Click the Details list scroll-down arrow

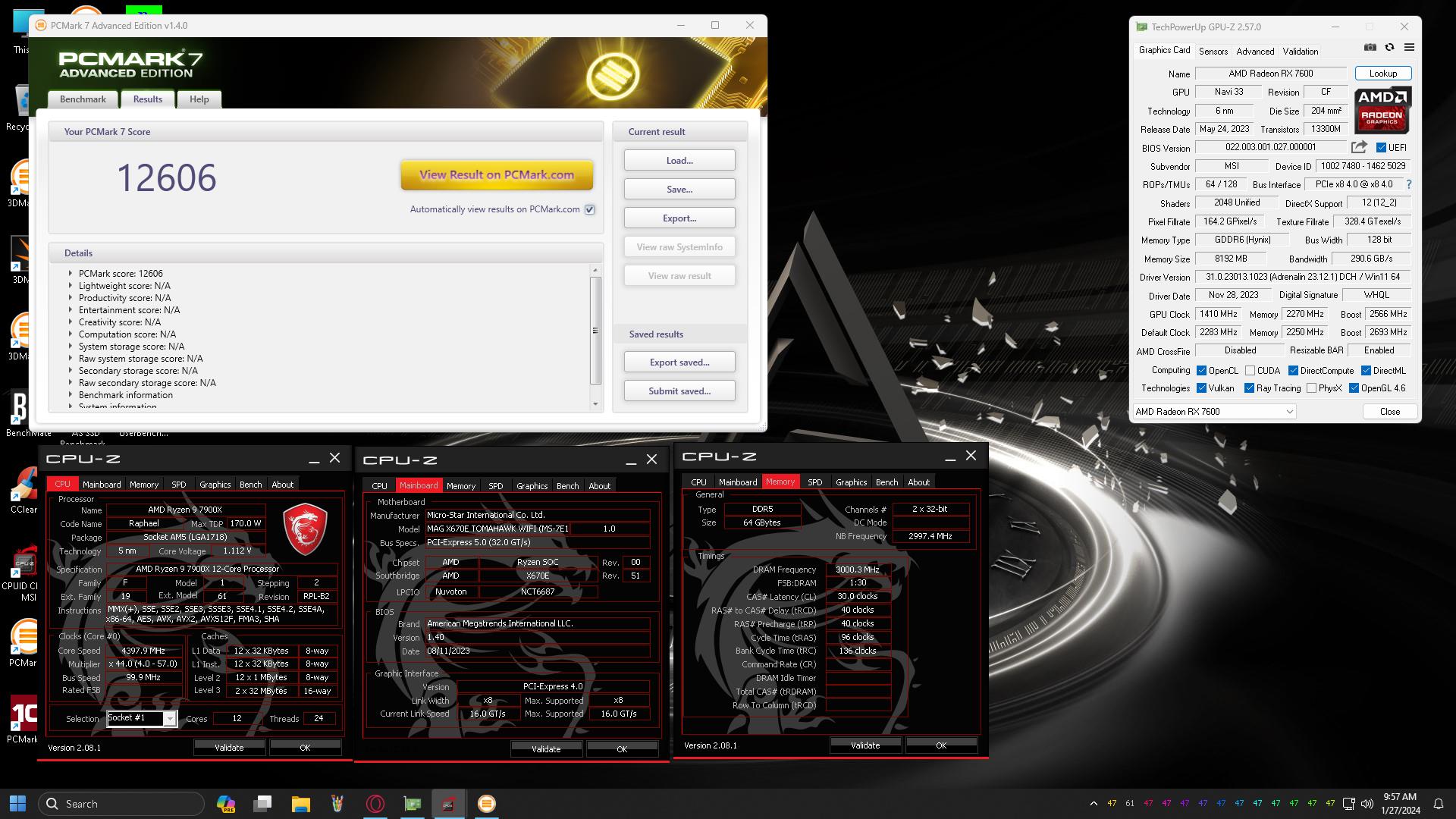click(x=595, y=404)
